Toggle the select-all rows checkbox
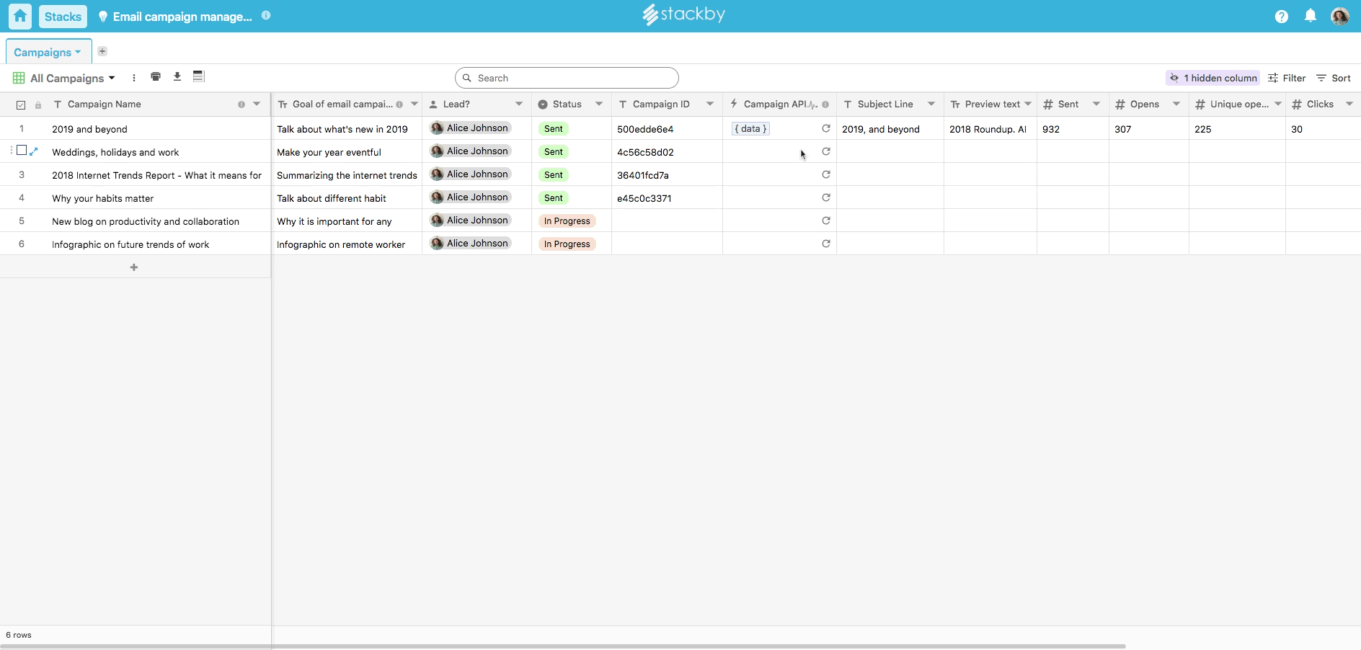 point(21,105)
